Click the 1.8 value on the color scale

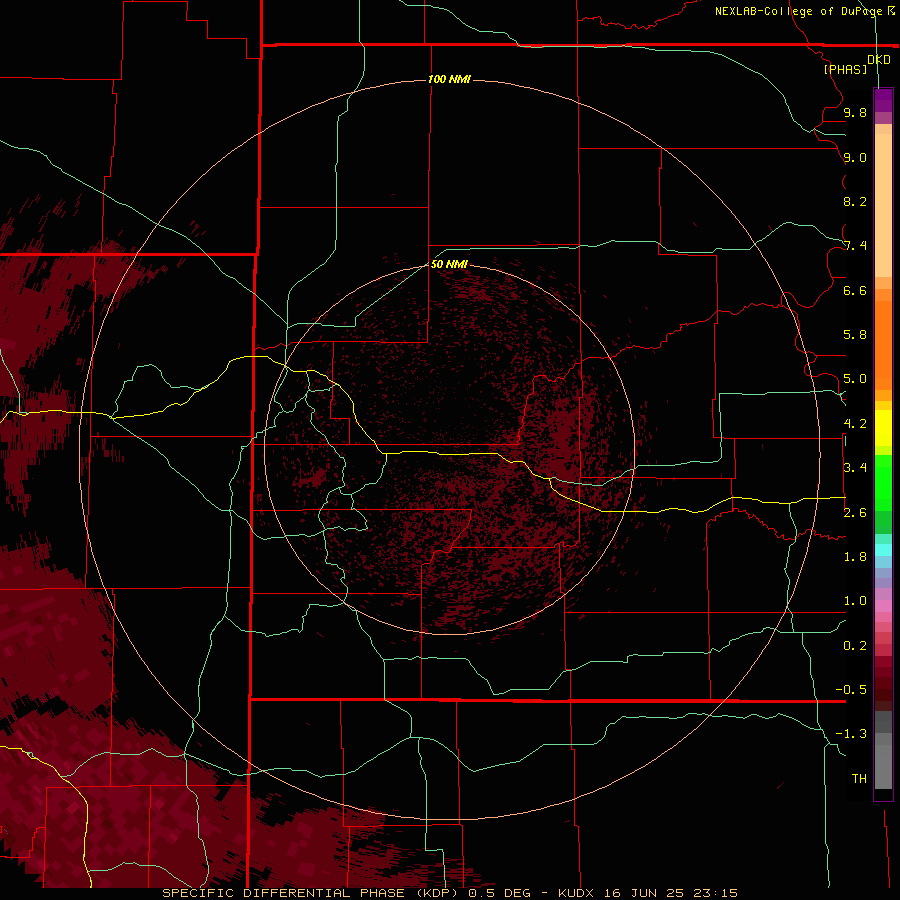(x=855, y=557)
